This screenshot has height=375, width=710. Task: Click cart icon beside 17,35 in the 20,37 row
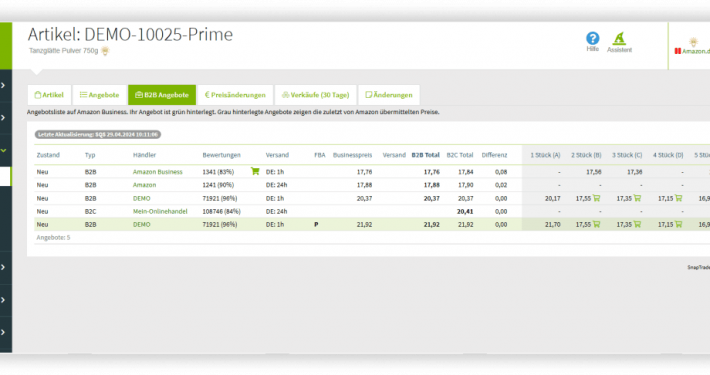(x=637, y=198)
